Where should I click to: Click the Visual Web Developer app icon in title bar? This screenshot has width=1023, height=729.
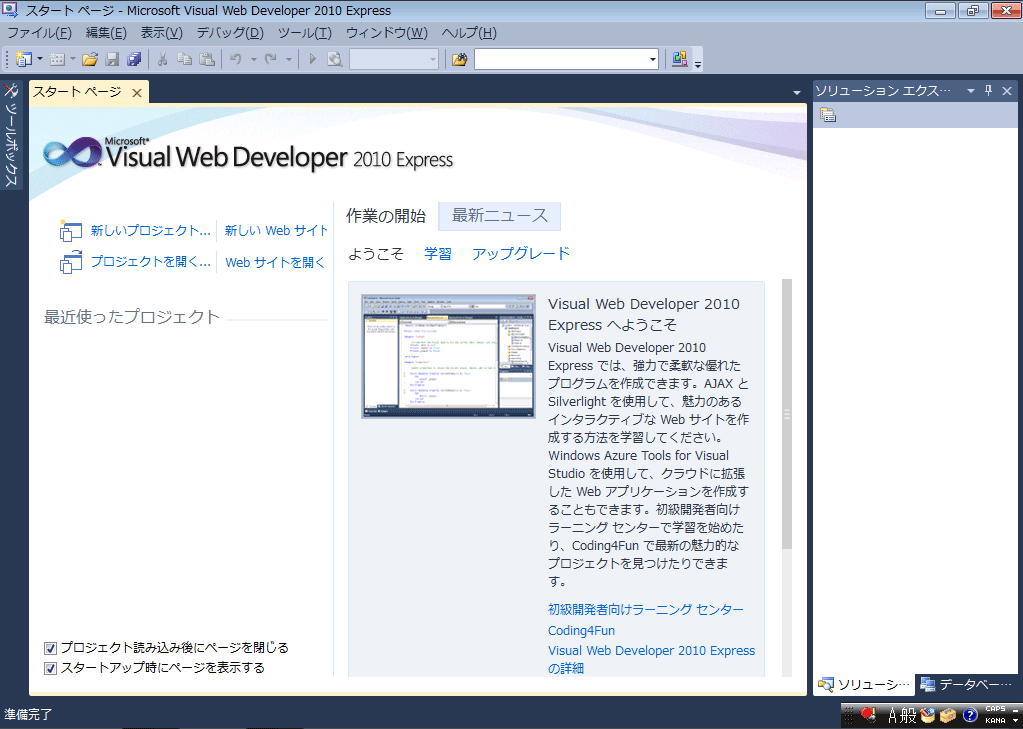(11, 10)
